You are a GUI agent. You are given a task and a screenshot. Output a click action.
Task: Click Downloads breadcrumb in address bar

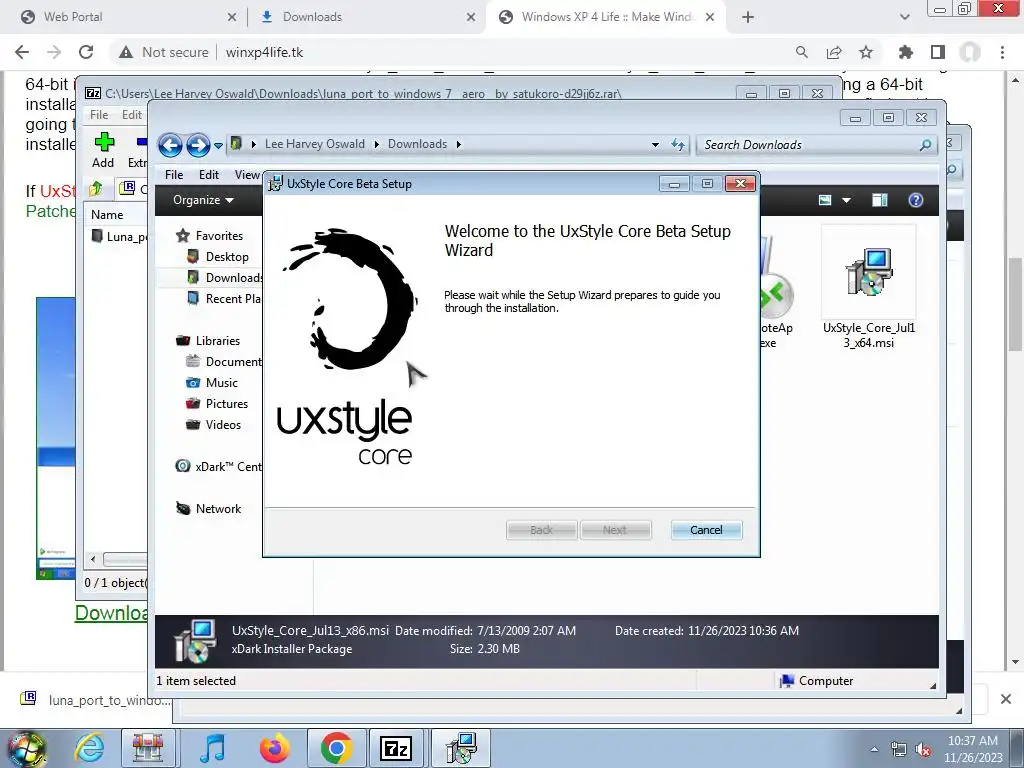tap(417, 144)
